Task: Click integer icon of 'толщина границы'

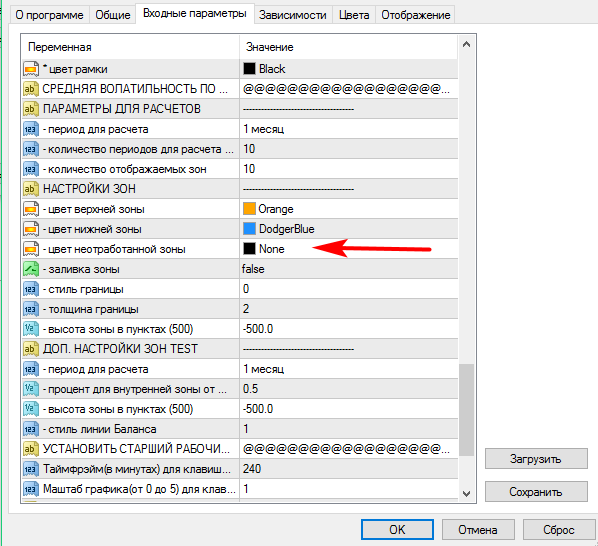Action: pos(31,309)
